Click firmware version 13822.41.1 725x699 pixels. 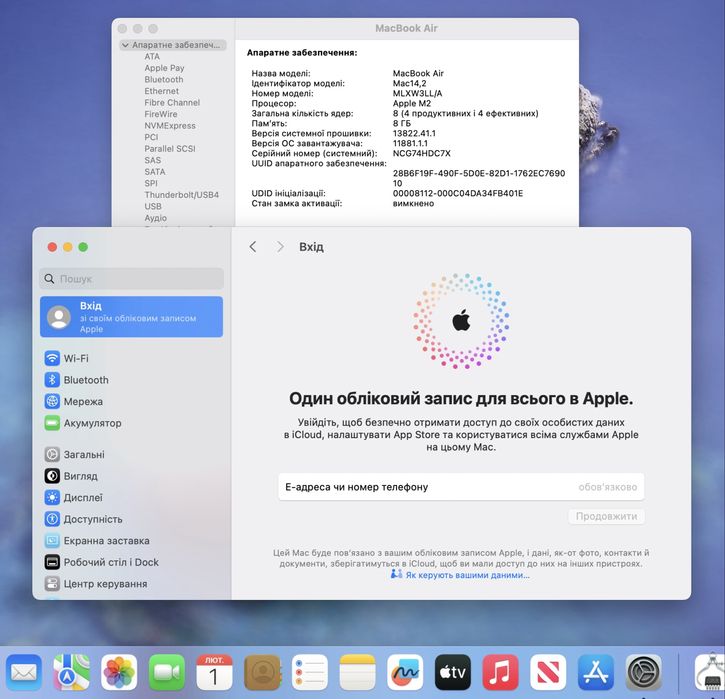click(x=414, y=134)
